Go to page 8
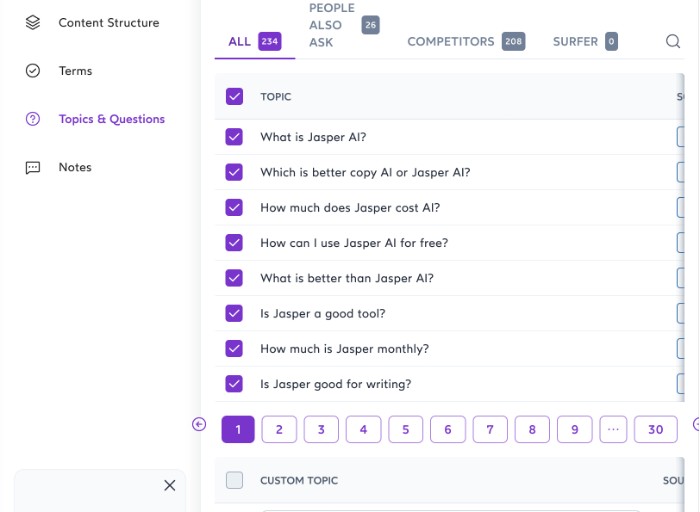700x512 pixels. pyautogui.click(x=532, y=429)
